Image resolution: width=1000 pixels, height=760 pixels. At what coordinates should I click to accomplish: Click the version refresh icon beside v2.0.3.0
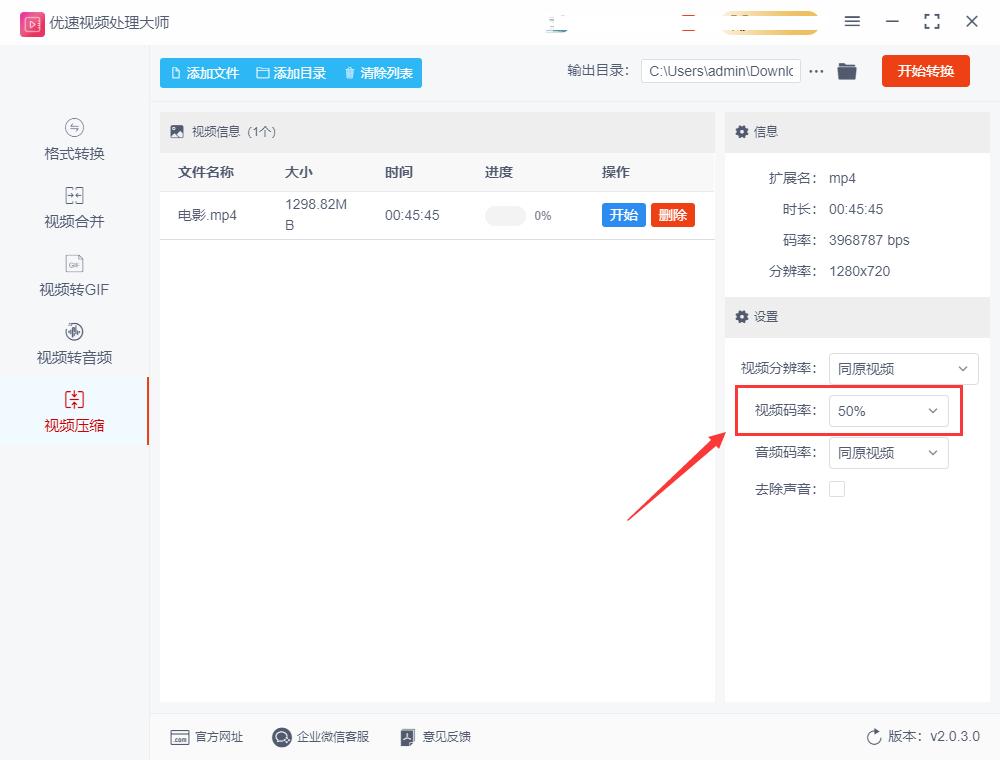[x=874, y=736]
